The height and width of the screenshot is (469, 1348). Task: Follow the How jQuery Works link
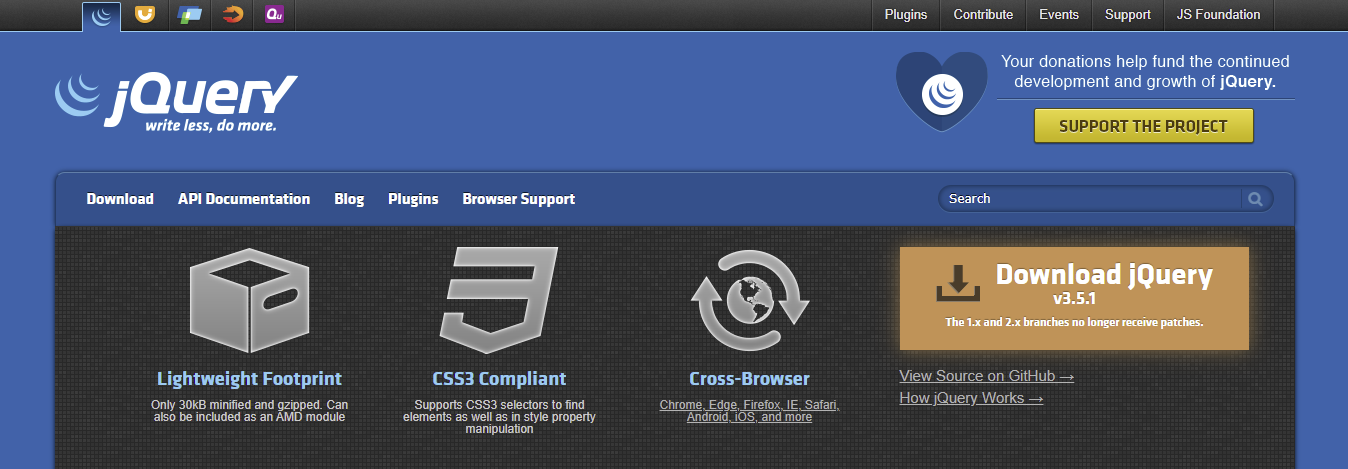971,398
